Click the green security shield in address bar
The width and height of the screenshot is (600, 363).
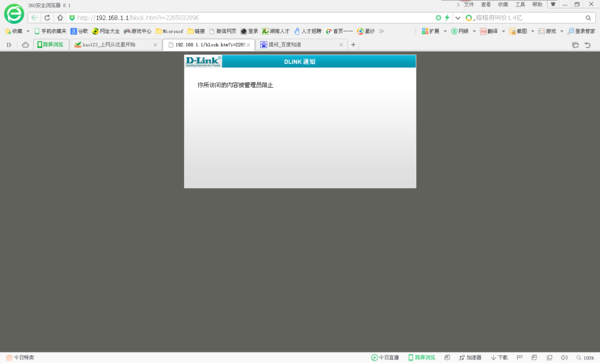click(x=72, y=18)
